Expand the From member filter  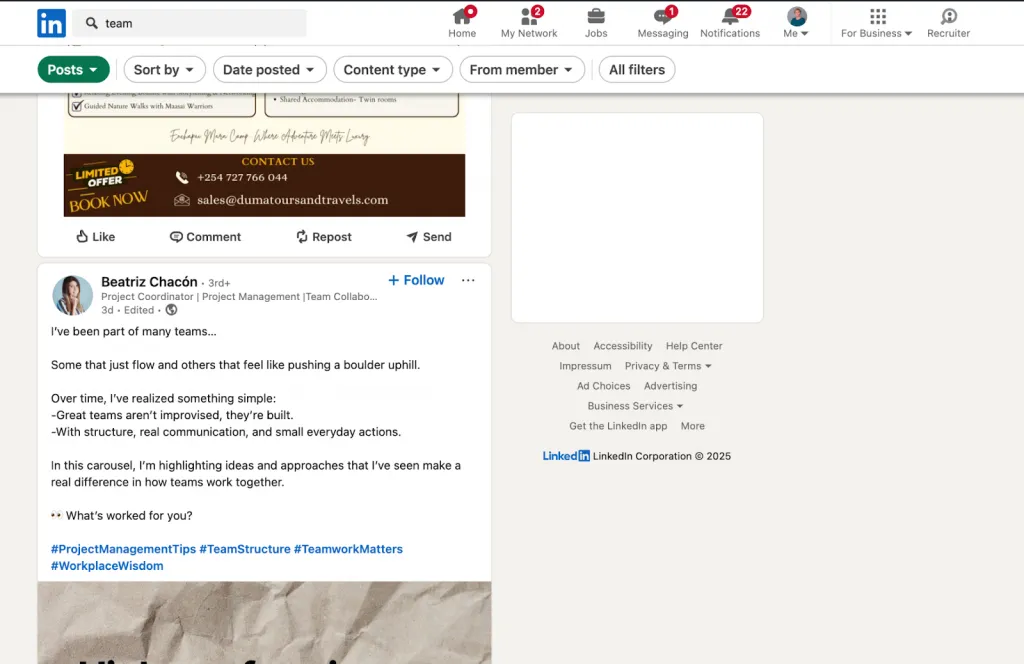point(522,70)
